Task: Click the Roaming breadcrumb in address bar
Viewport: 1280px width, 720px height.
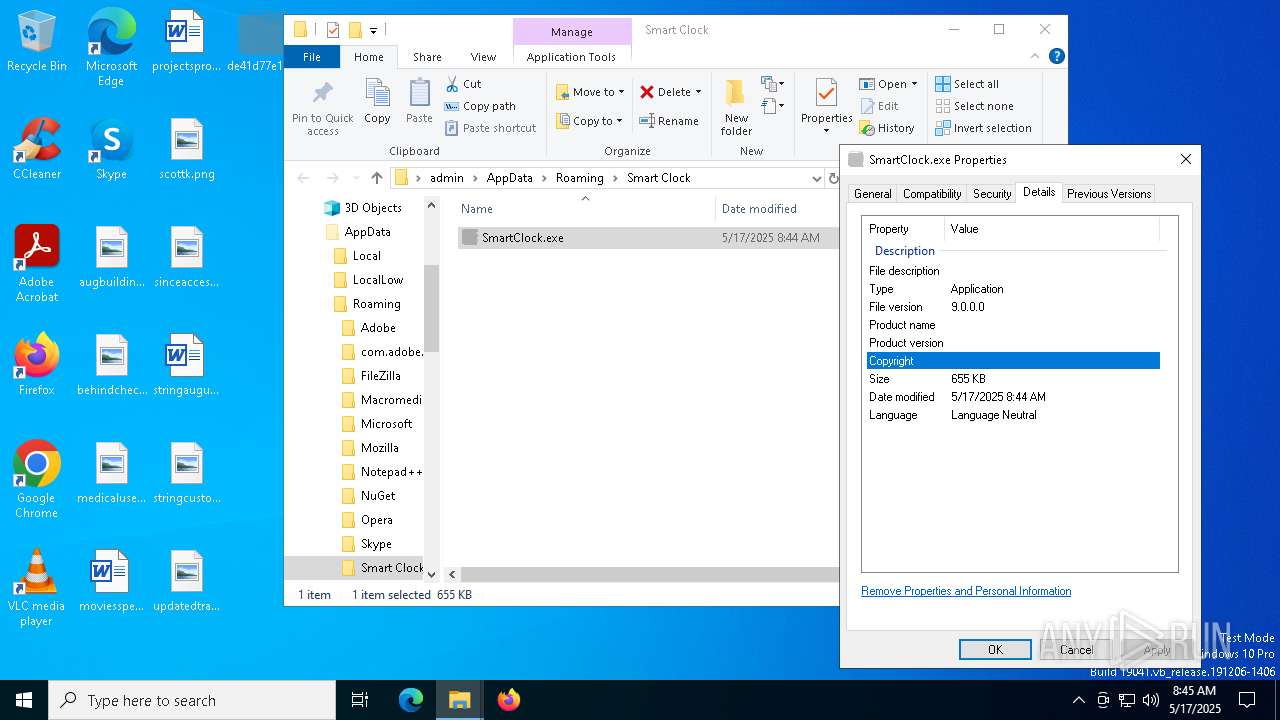Action: [580, 178]
